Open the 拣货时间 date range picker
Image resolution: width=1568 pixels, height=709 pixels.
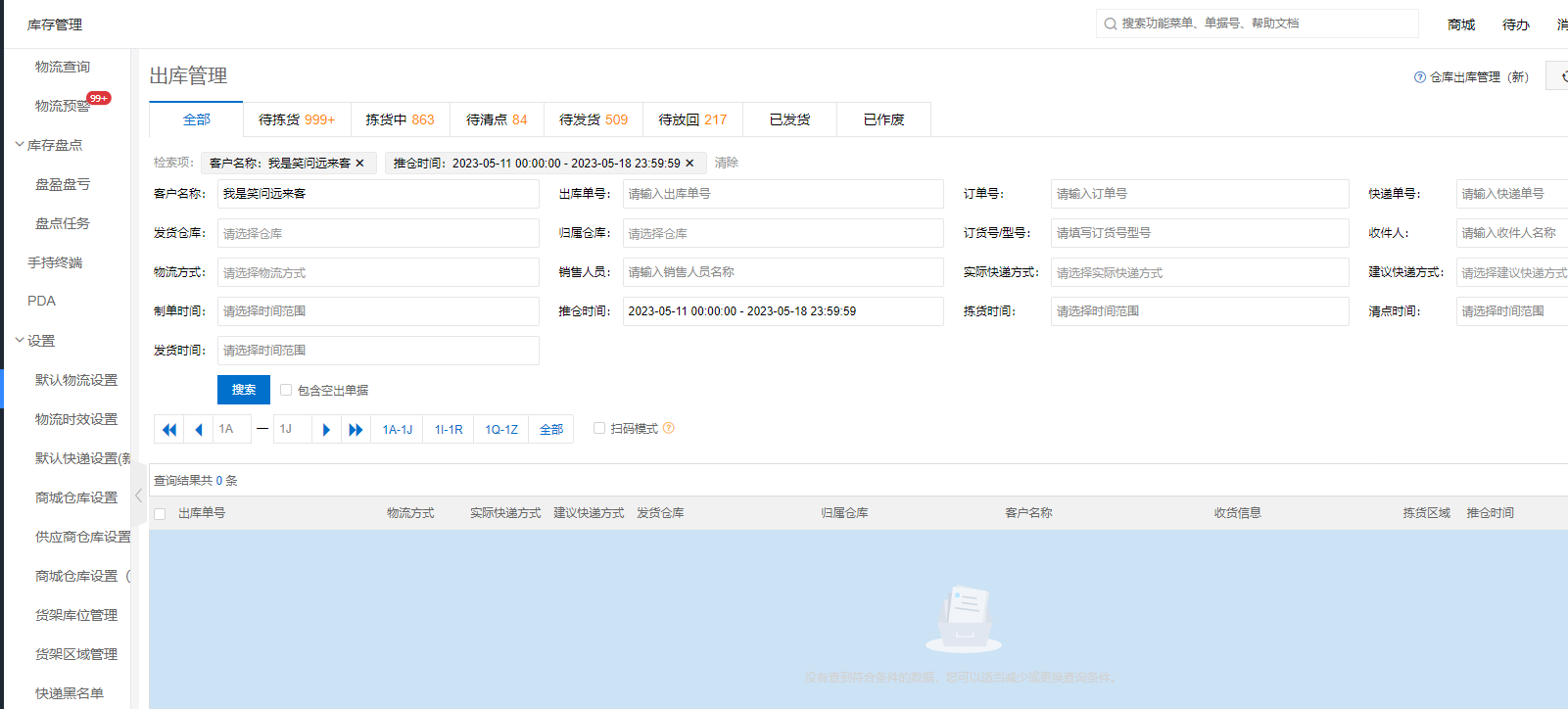[1200, 311]
